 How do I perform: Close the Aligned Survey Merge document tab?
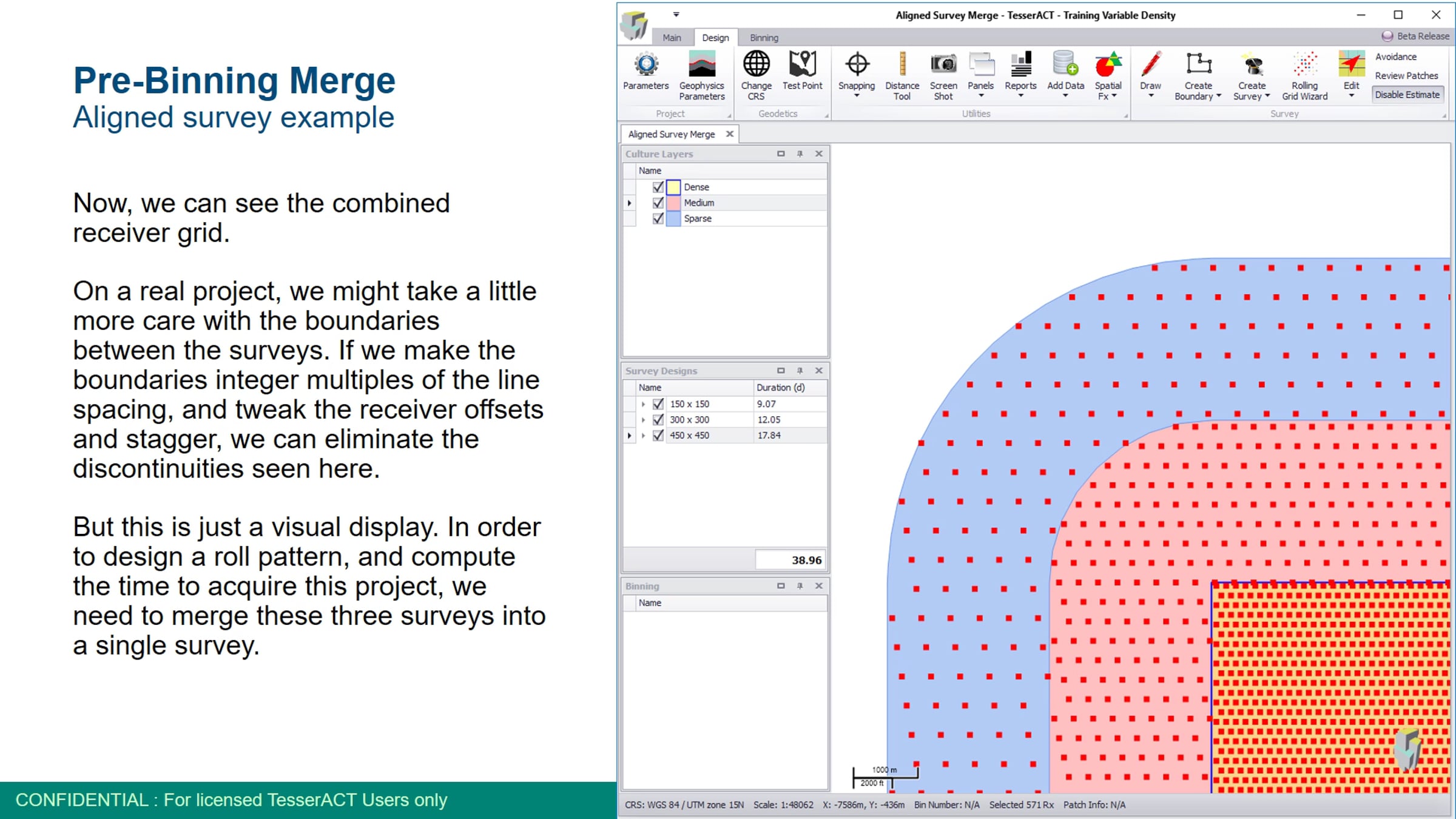point(730,134)
